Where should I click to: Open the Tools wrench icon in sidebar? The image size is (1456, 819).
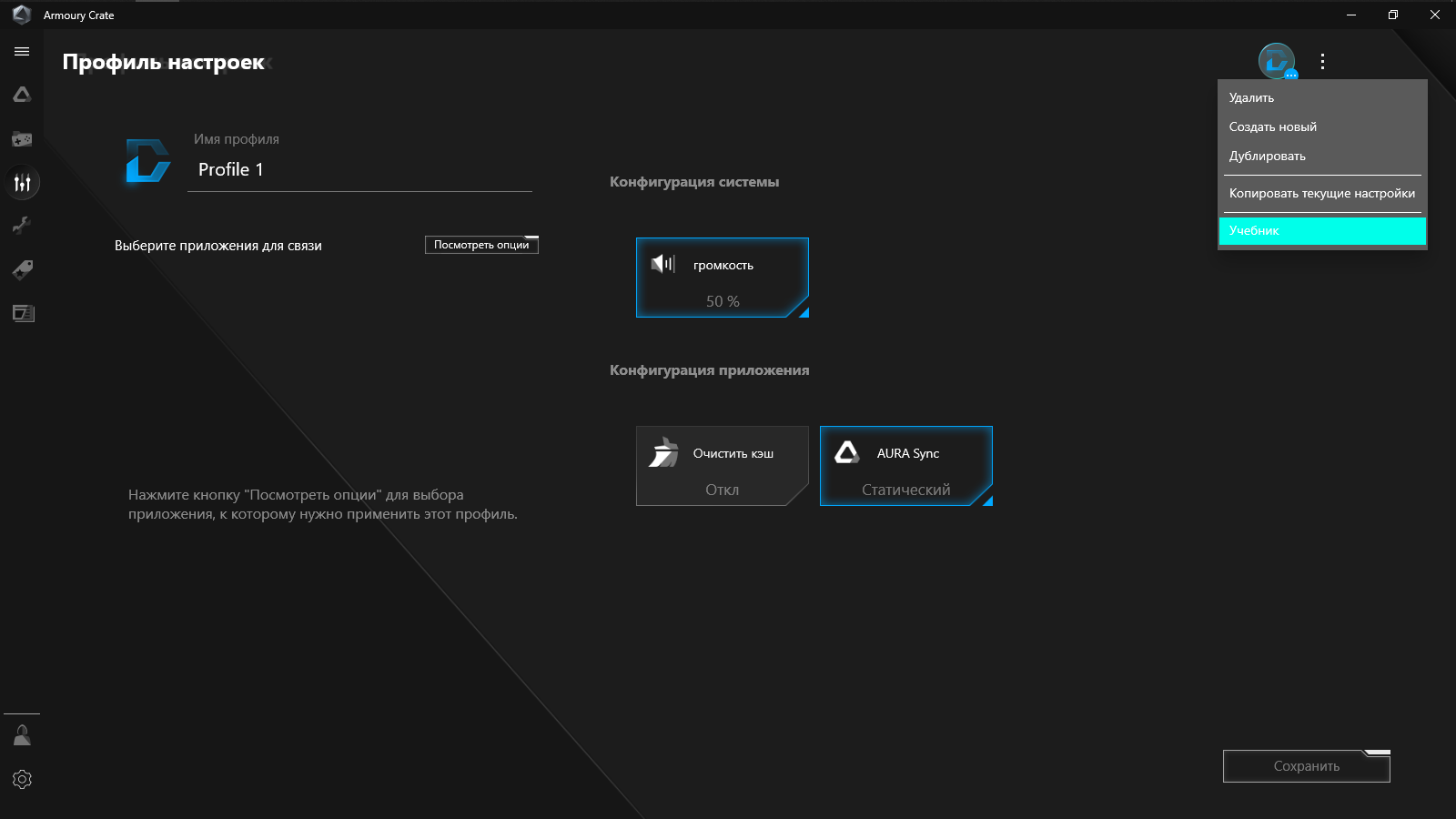point(22,226)
